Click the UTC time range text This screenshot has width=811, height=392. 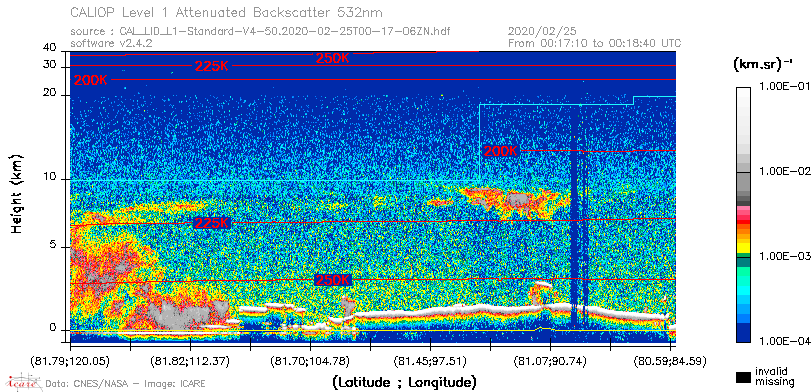point(594,43)
